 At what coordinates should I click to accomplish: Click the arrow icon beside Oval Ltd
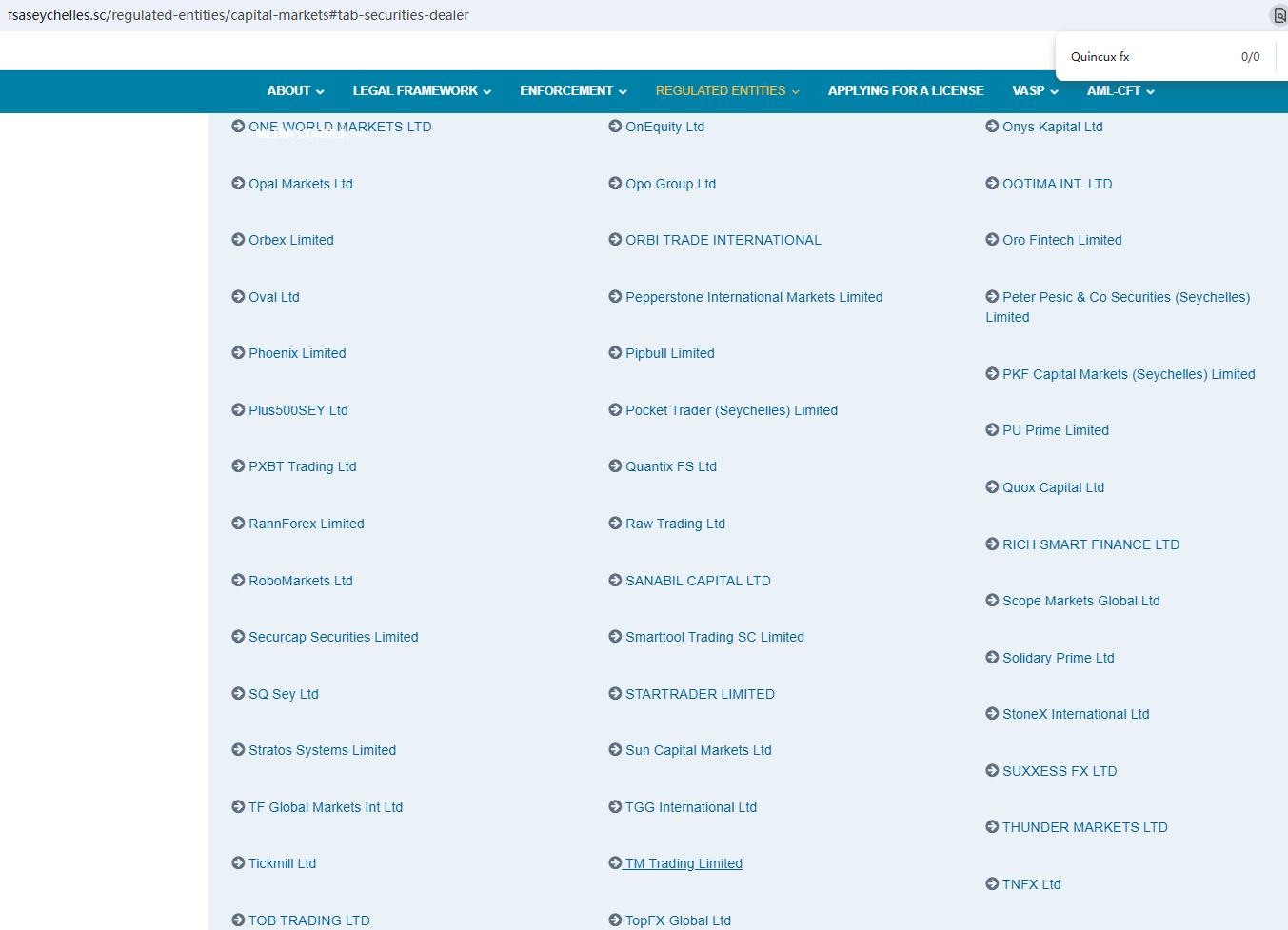[x=238, y=296]
